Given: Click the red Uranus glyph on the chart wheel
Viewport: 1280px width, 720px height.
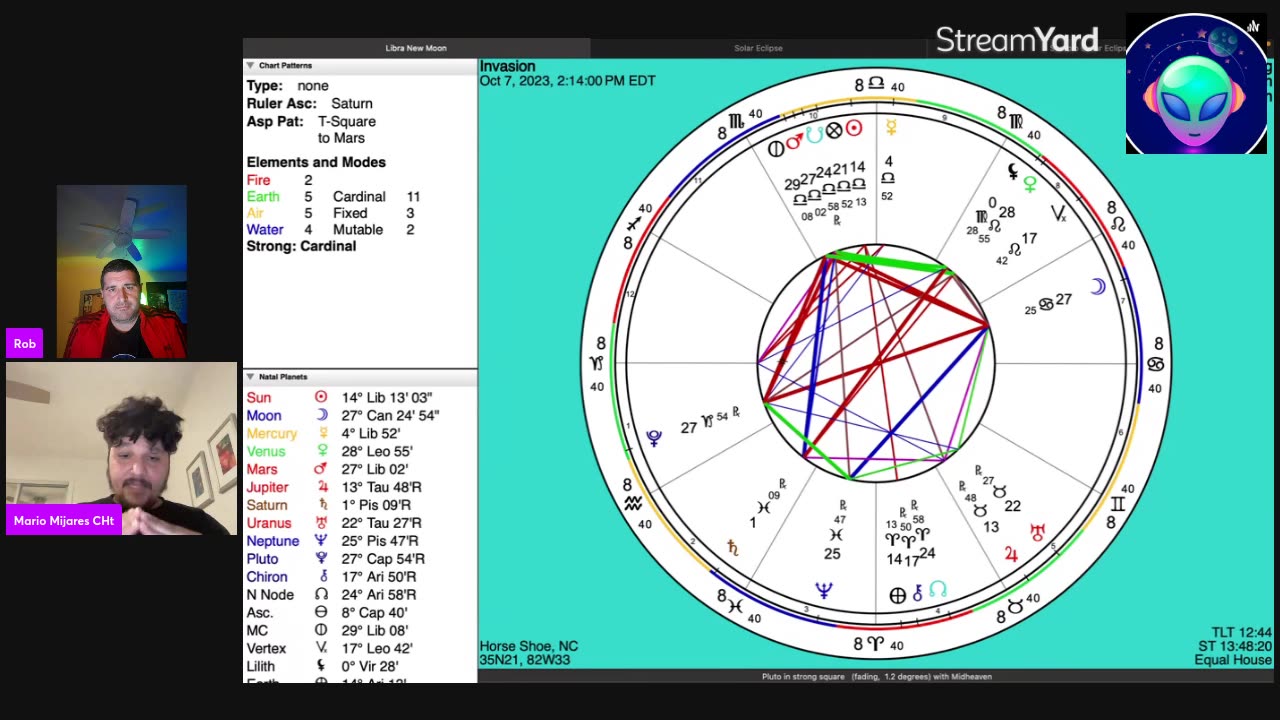Looking at the screenshot, I should click(1038, 531).
